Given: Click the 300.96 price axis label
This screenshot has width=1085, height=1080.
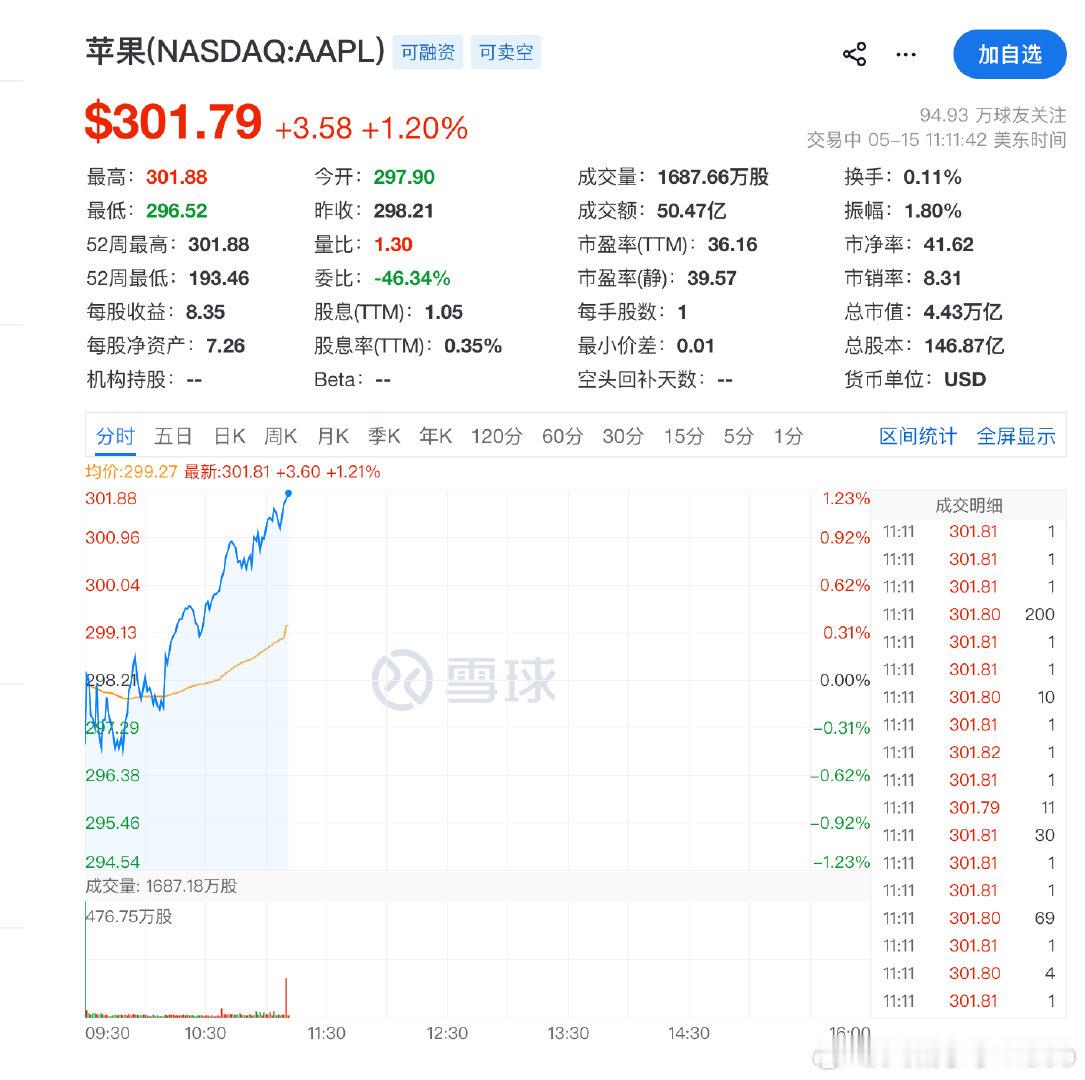Looking at the screenshot, I should [x=112, y=538].
